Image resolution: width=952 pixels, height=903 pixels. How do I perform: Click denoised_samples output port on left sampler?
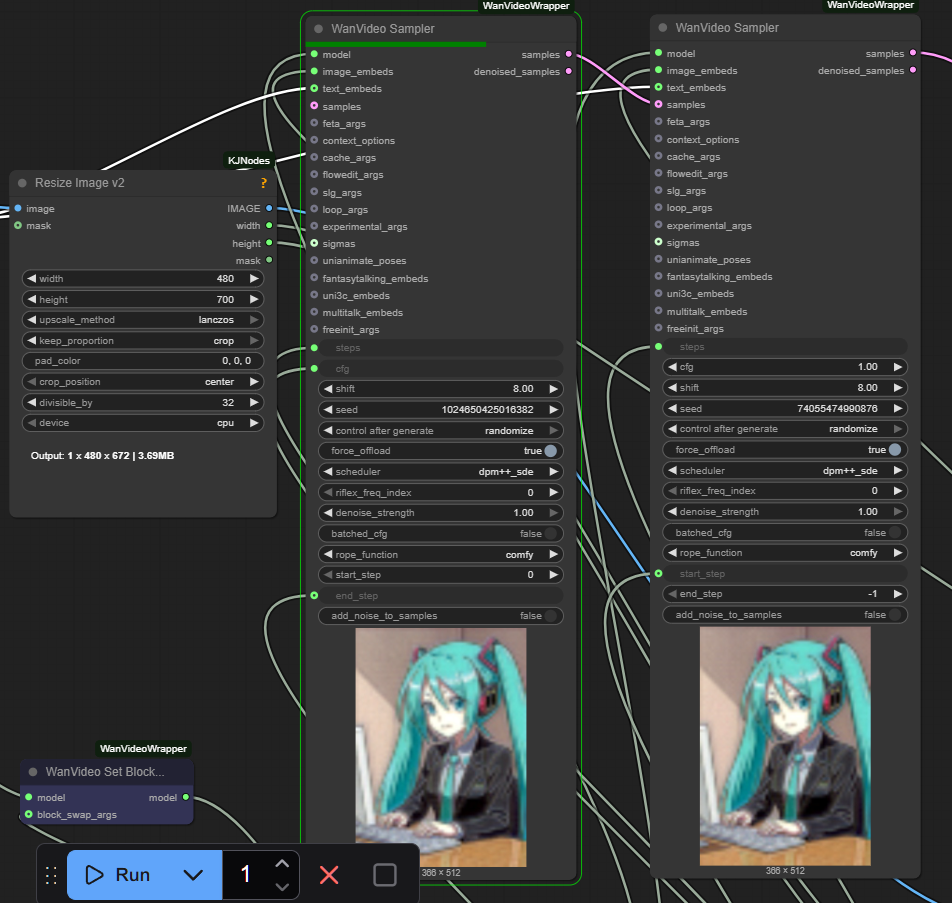(568, 71)
